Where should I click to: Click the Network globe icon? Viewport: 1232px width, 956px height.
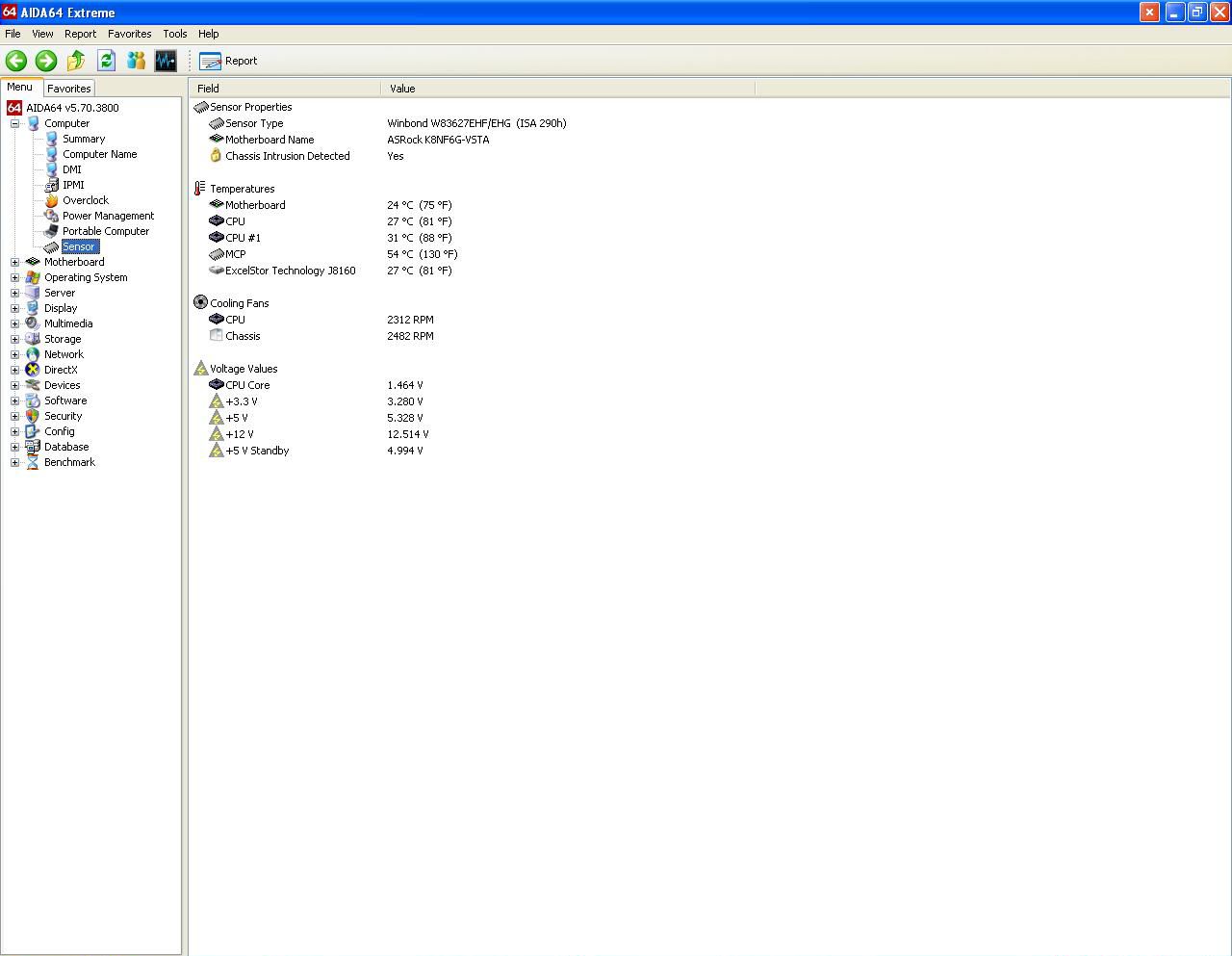pos(33,354)
